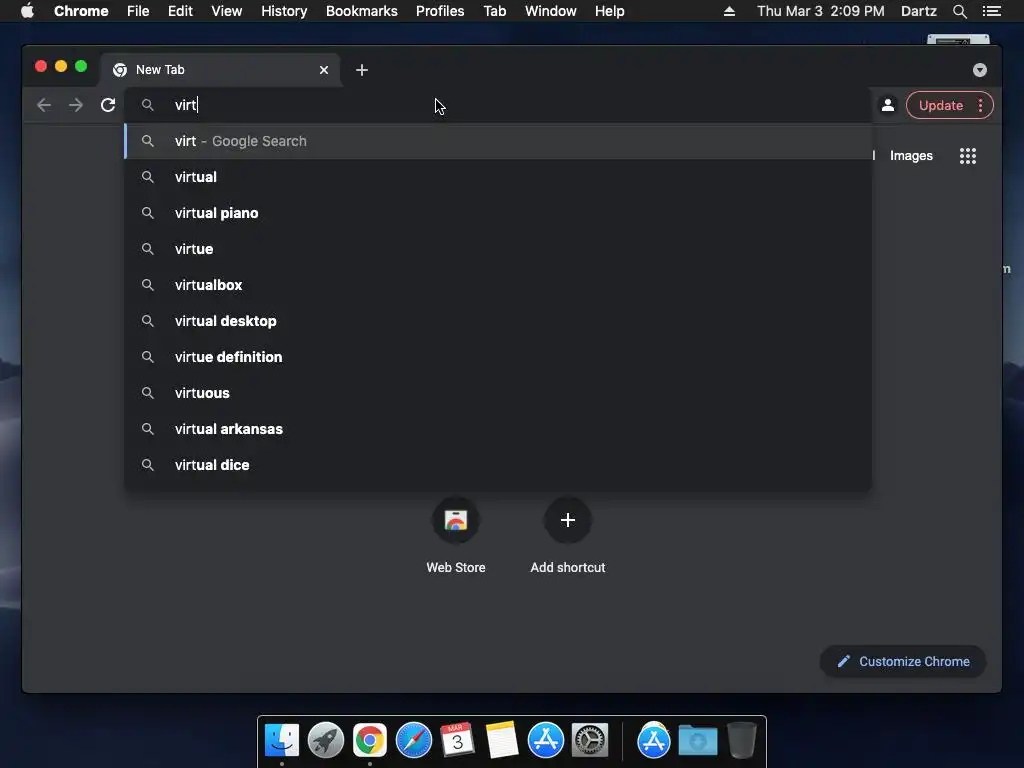This screenshot has height=768, width=1024.
Task: Open the Window menu
Action: click(551, 11)
